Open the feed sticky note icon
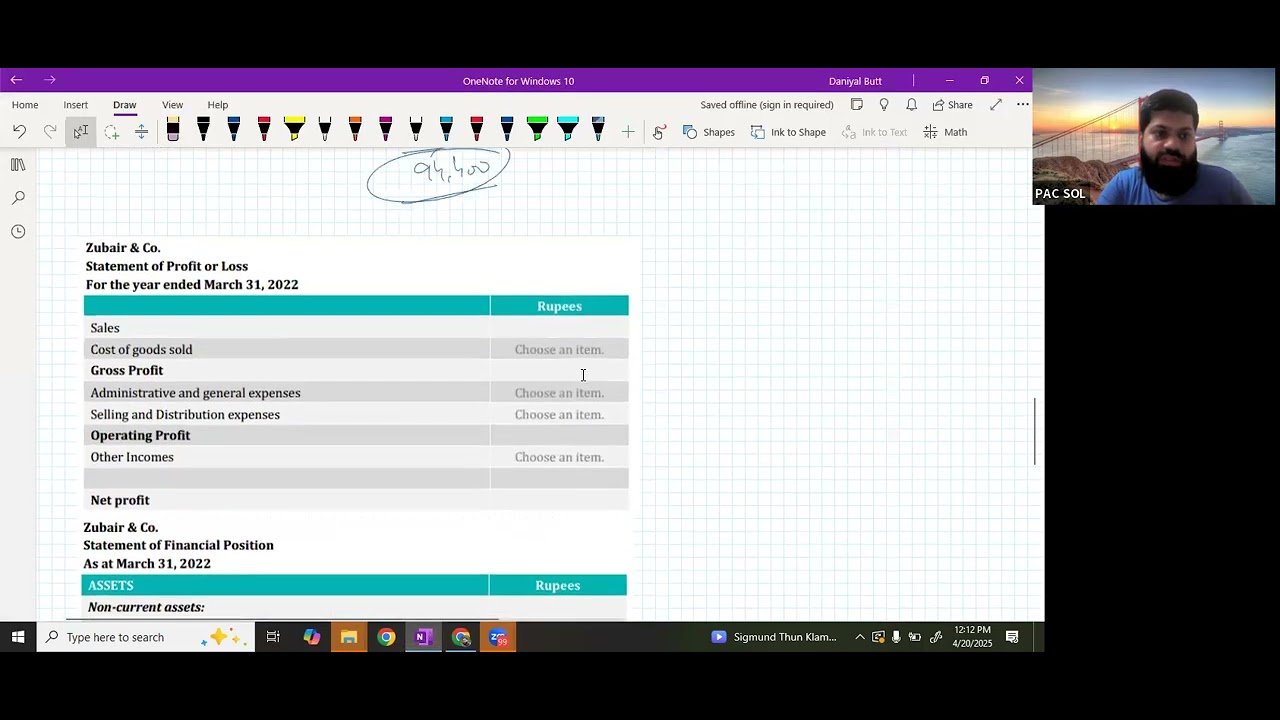The width and height of the screenshot is (1280, 720). [x=857, y=105]
